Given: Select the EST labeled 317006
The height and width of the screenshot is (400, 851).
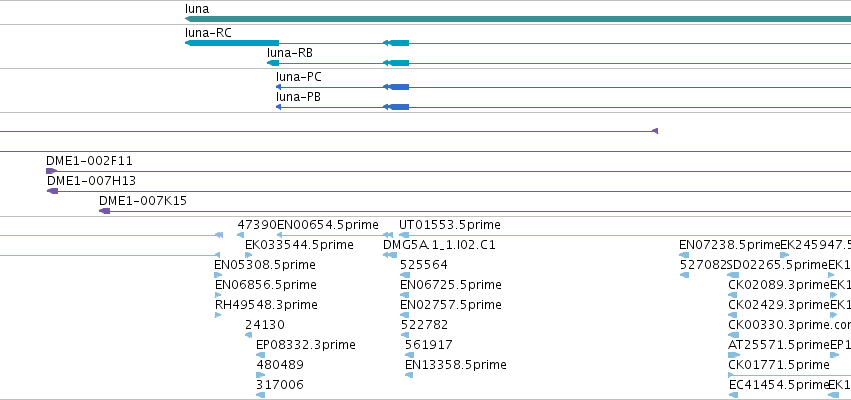Looking at the screenshot, I should pos(280,384).
